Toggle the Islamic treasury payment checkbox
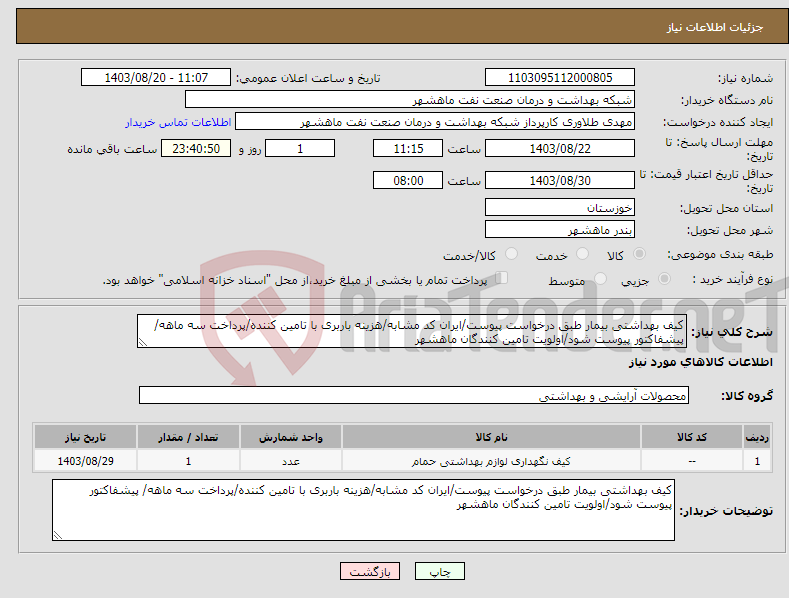Viewport: 789px width, 598px height. coord(502,278)
